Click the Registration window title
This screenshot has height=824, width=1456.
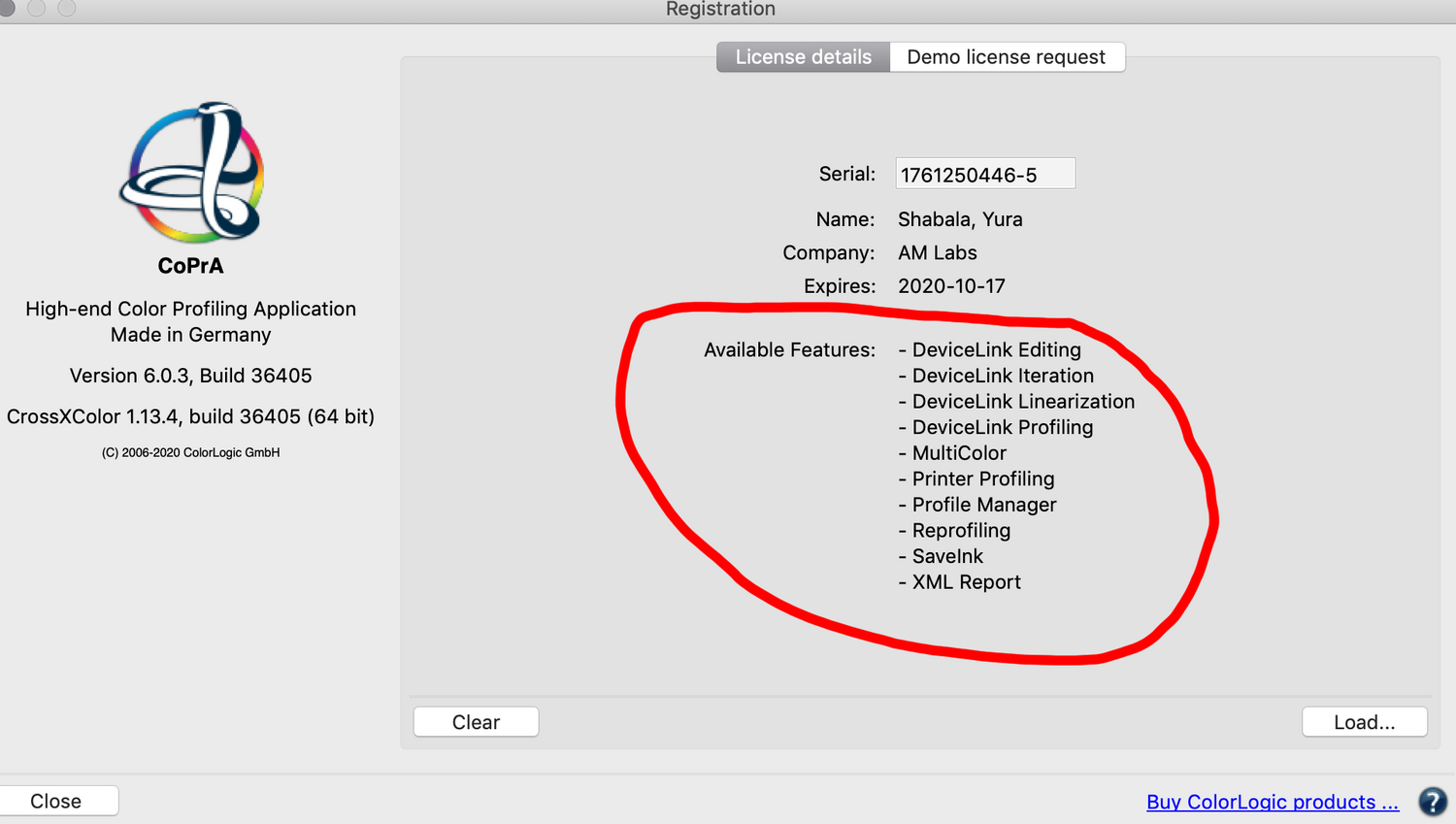click(720, 10)
